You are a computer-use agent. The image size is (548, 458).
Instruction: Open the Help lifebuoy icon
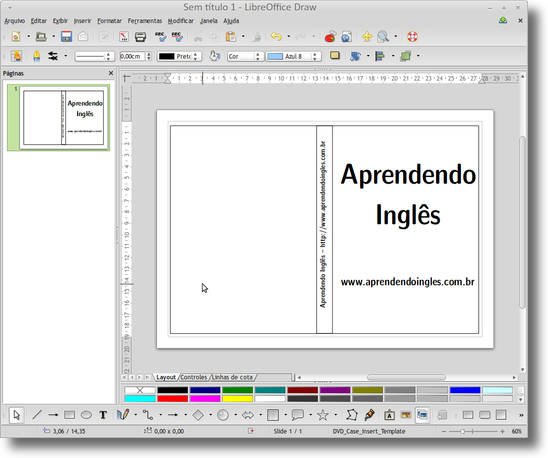tap(412, 36)
